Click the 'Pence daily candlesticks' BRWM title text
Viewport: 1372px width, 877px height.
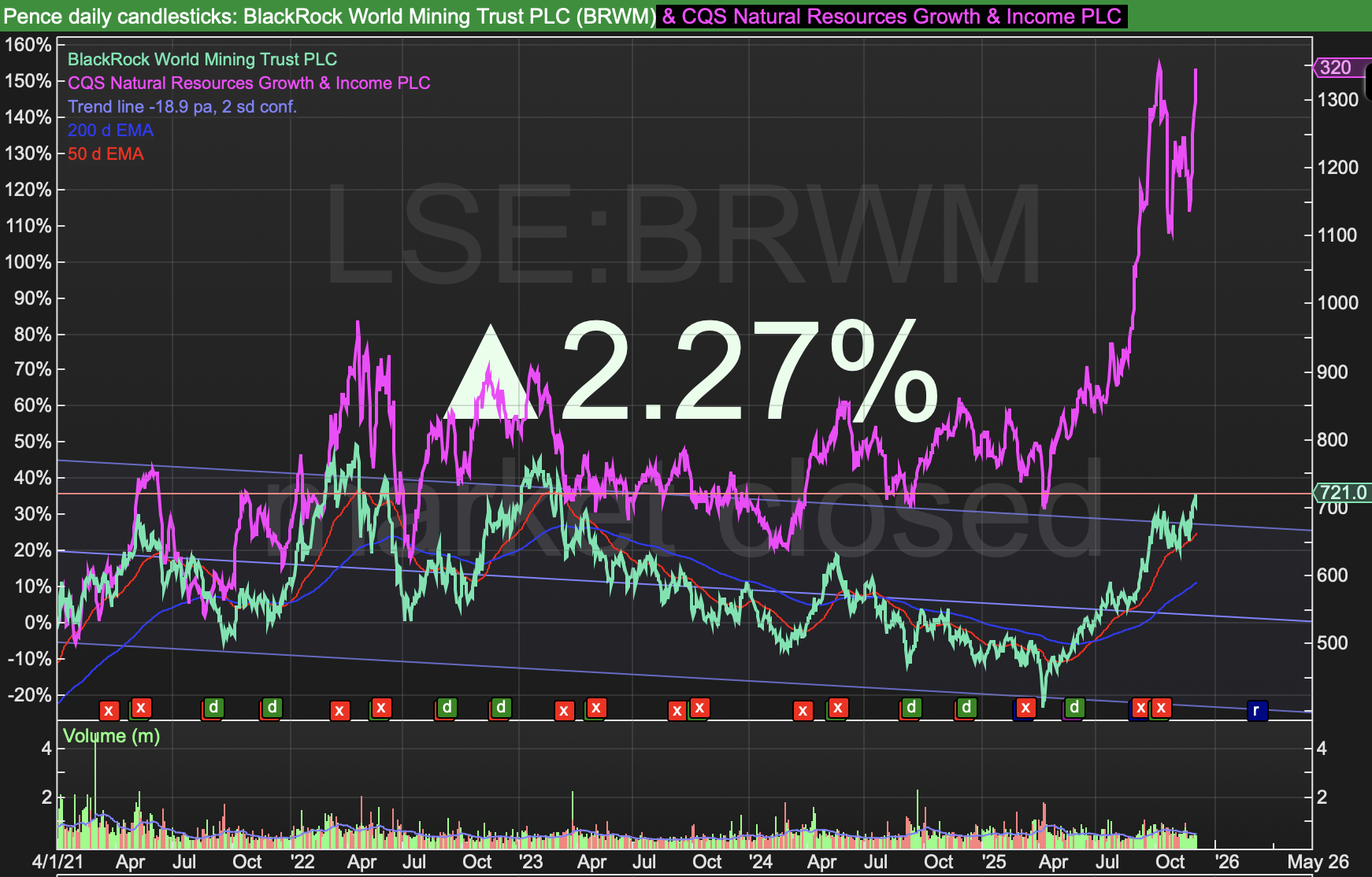tap(329, 16)
